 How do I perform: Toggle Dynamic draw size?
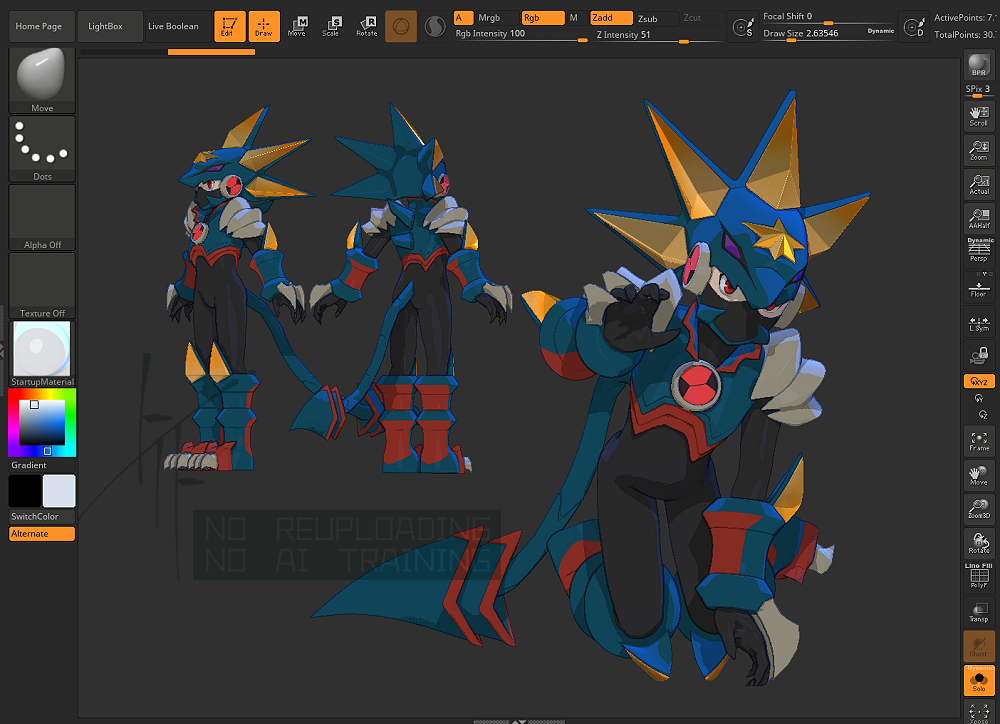coord(880,31)
